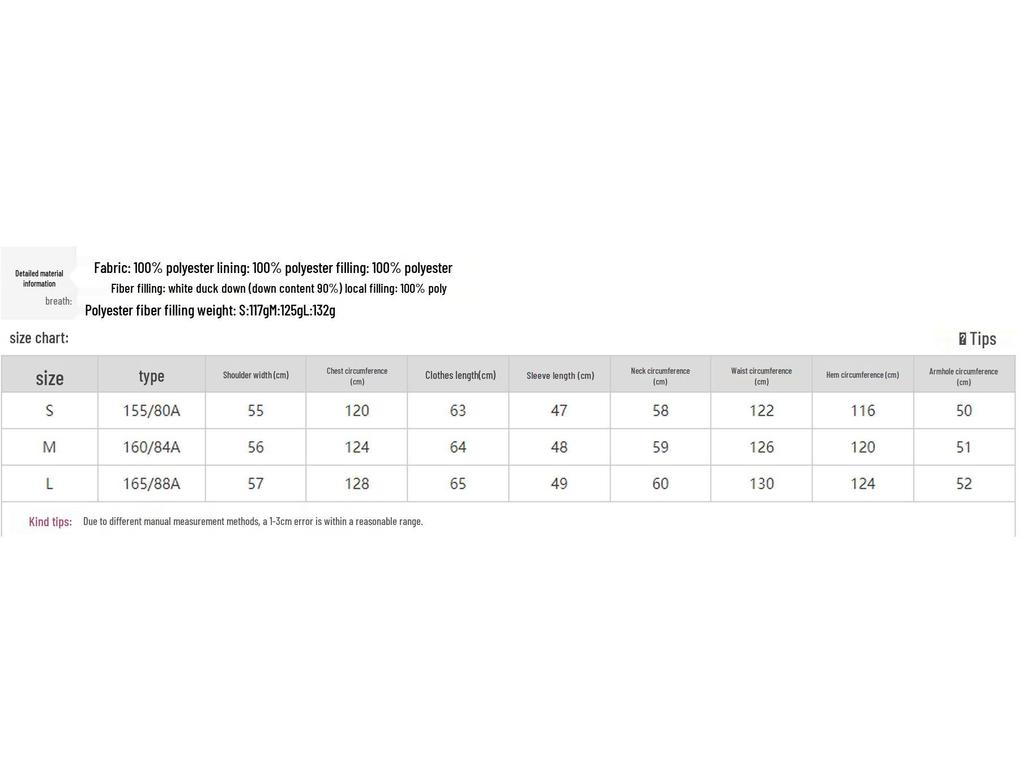Select the Neck circumference (cm) header

tap(660, 376)
